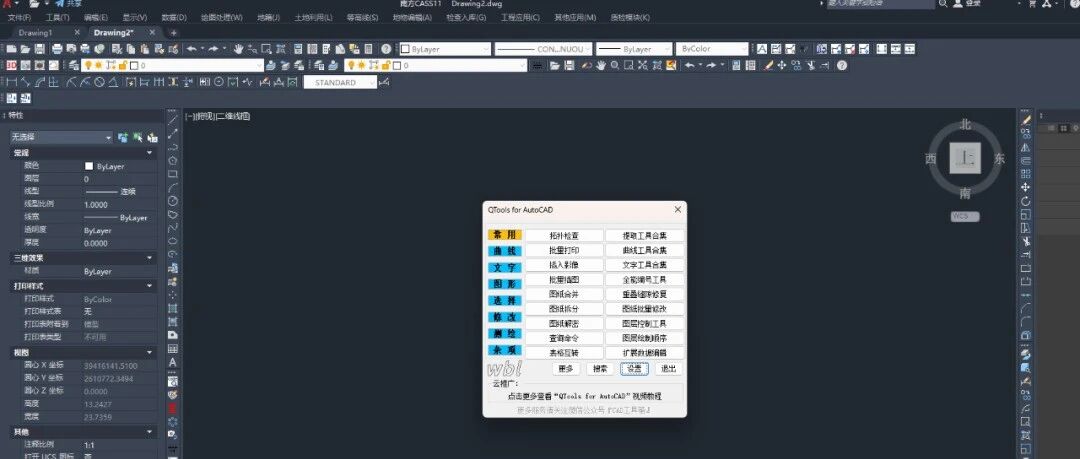Select the Angular dimension tool
Image resolution: width=1080 pixels, height=459 pixels.
tap(113, 82)
